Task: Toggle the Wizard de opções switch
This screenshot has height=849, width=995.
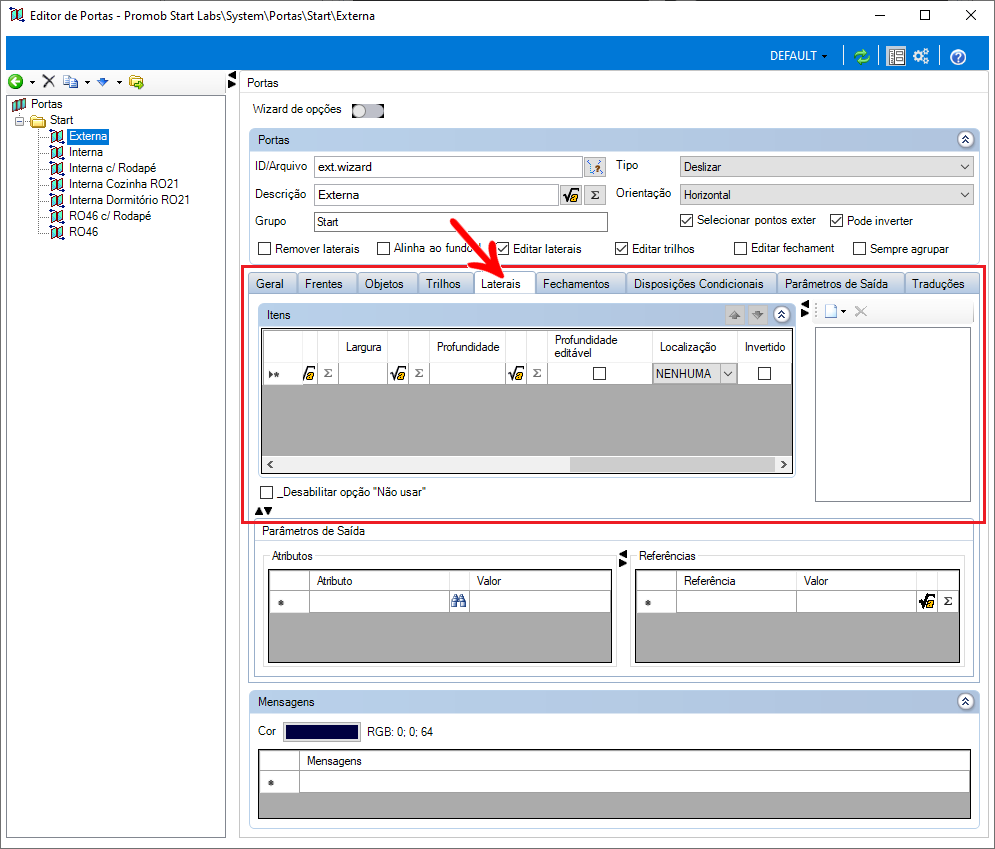Action: click(x=368, y=111)
